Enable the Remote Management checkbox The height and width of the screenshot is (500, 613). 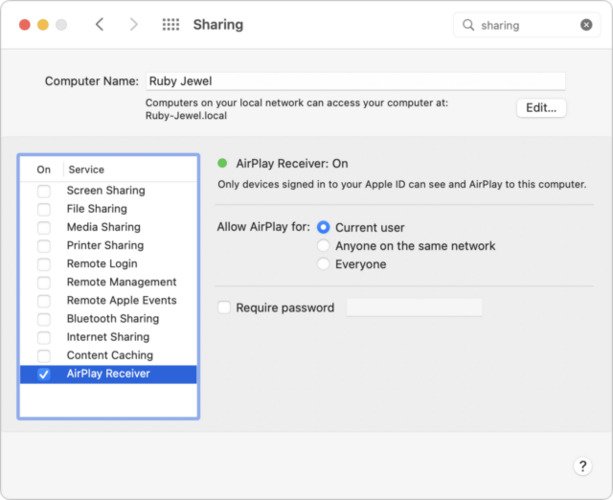44,282
